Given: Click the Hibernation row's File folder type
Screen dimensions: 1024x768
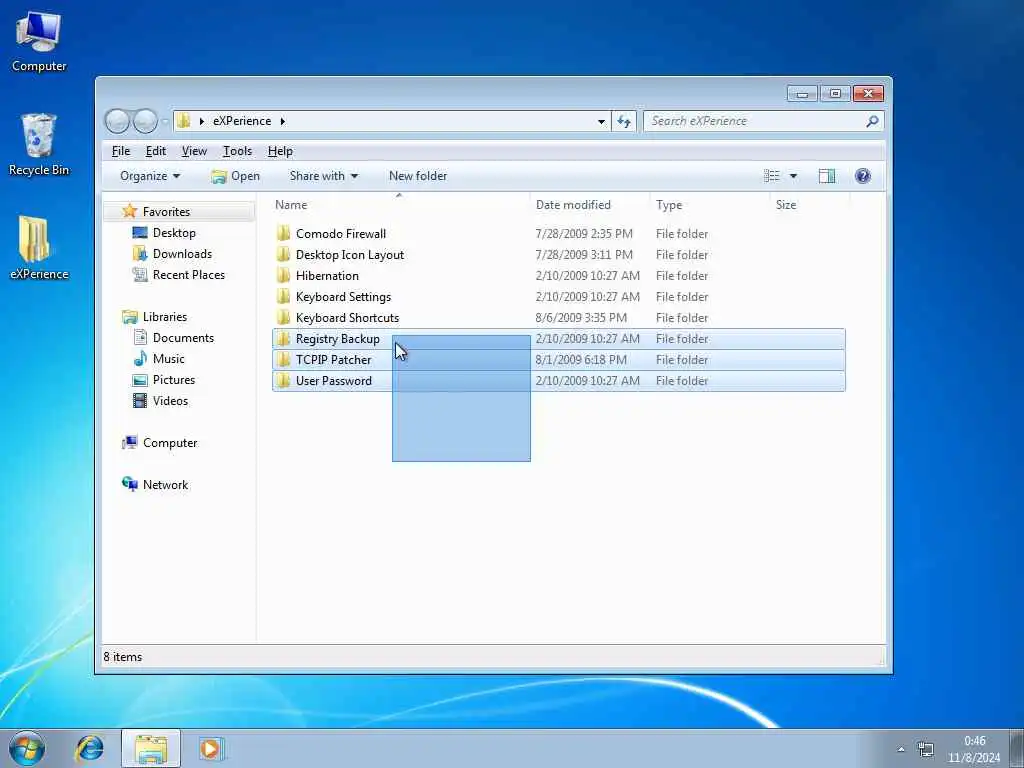Looking at the screenshot, I should [682, 276].
